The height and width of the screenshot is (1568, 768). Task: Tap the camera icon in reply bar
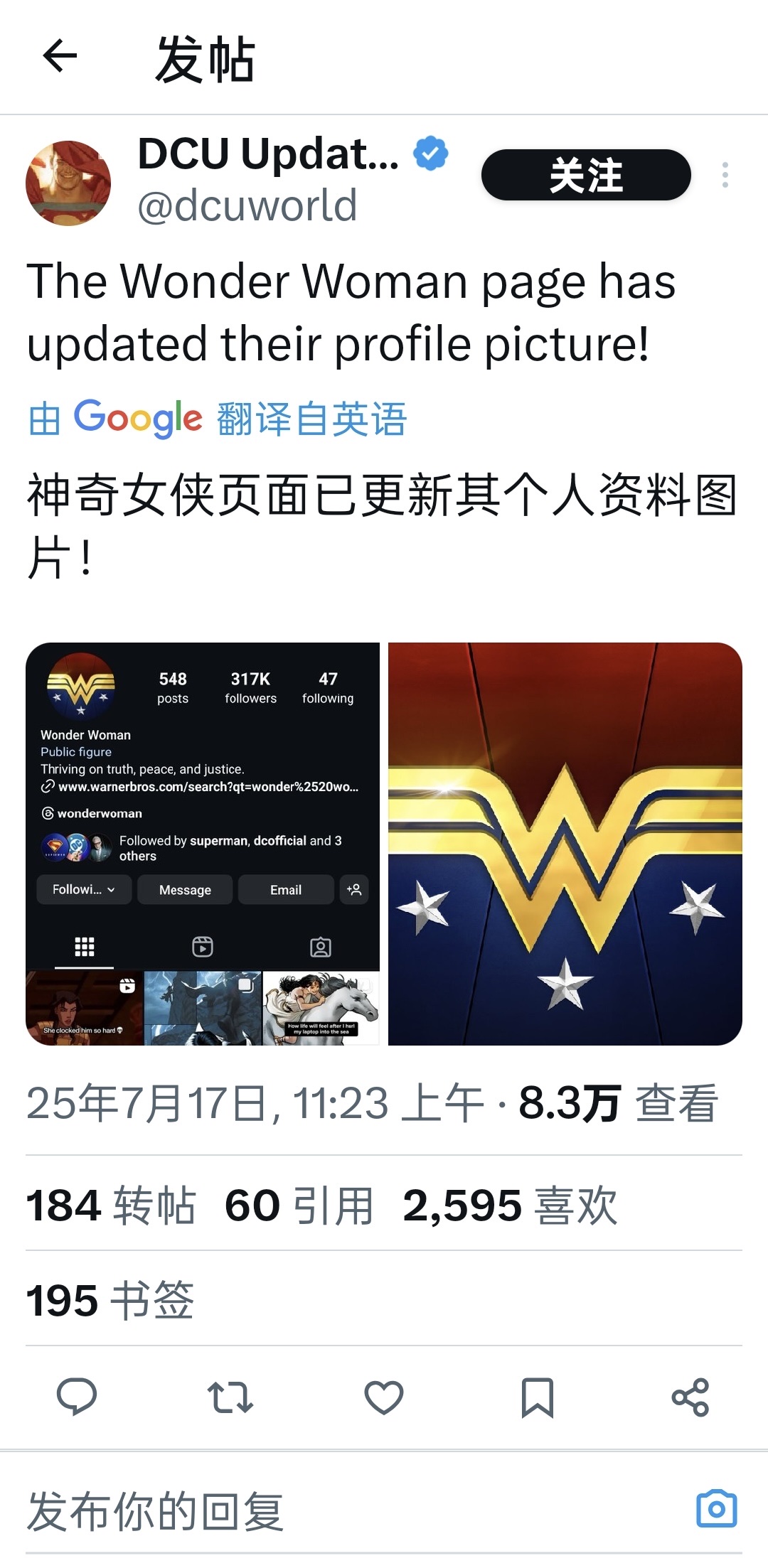pos(717,1508)
